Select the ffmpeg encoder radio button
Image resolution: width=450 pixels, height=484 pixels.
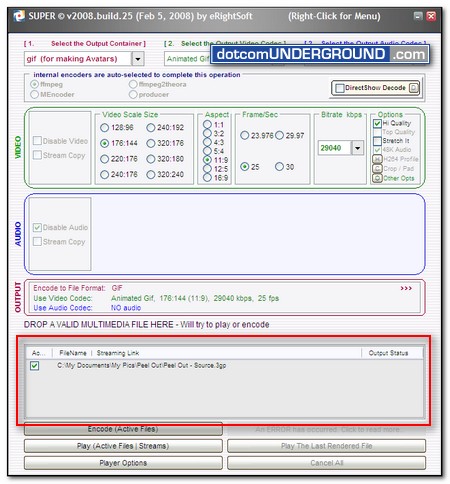pyautogui.click(x=34, y=84)
